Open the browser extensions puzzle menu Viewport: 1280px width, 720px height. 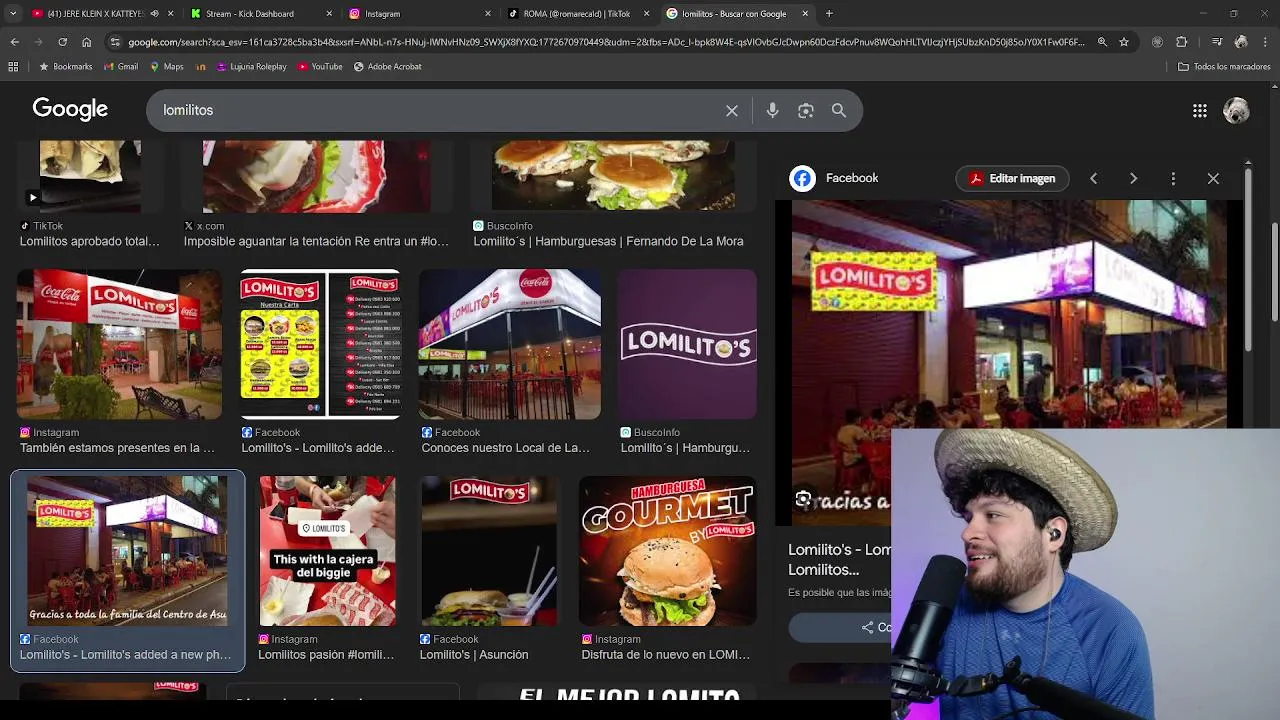[x=1182, y=42]
